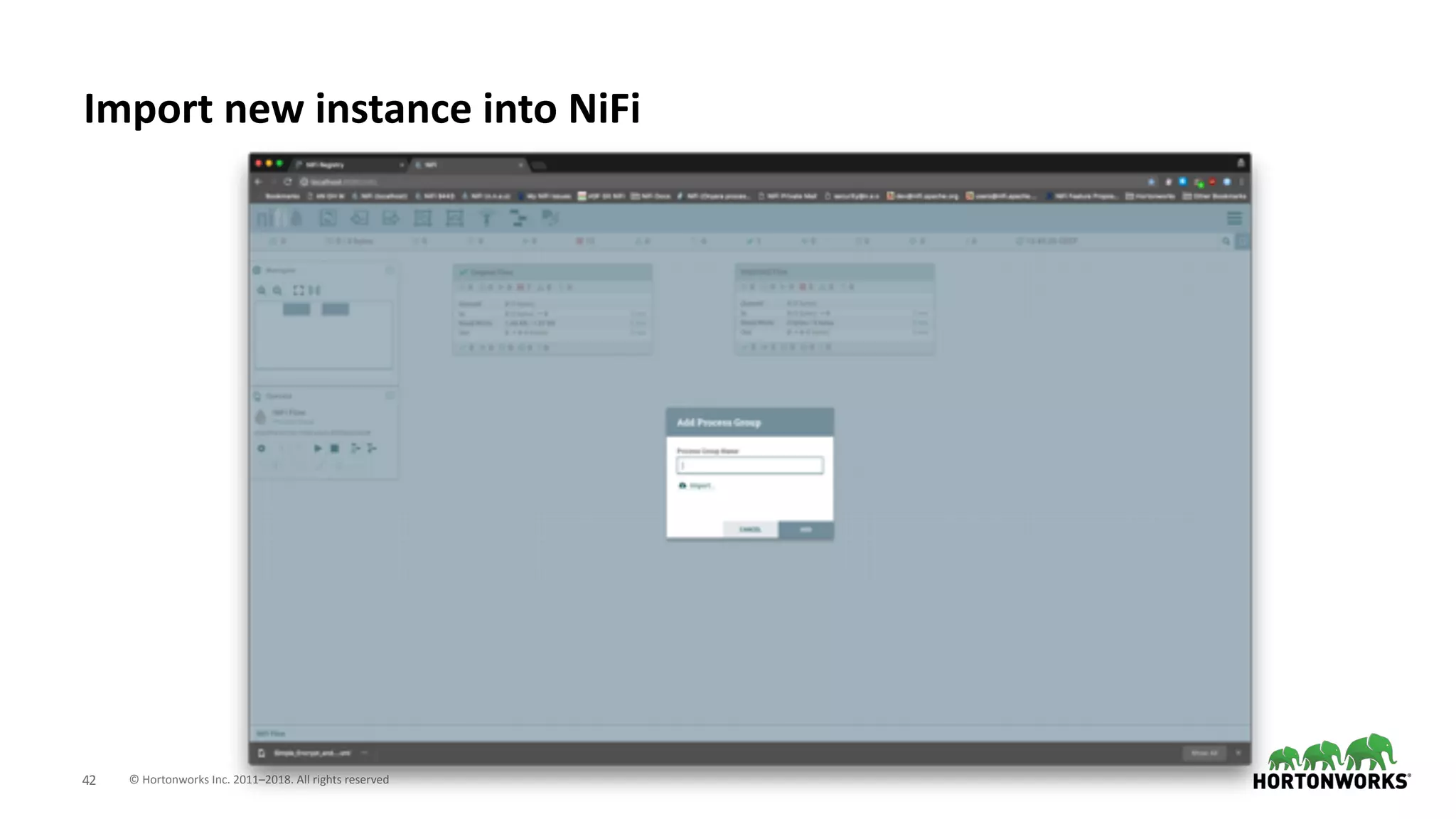Open the NiFi Docs bookmark
This screenshot has width=1456, height=819.
[x=651, y=196]
